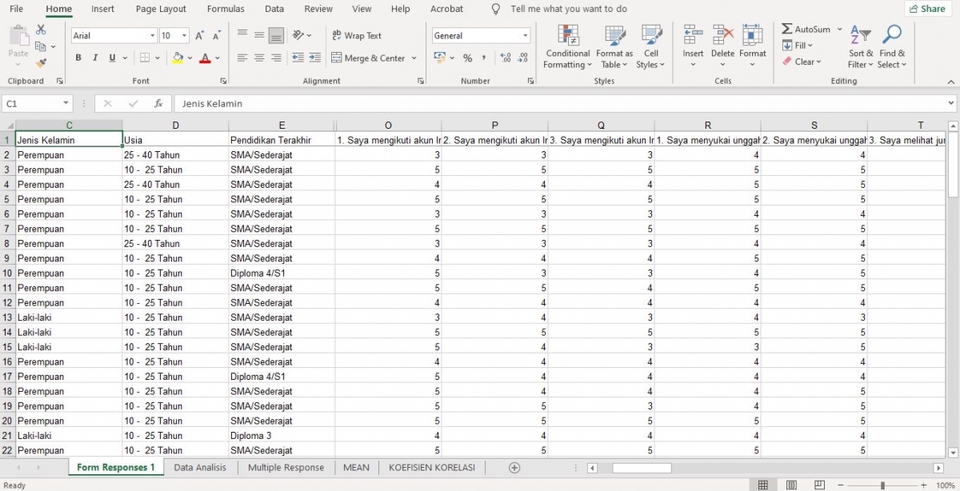Open Conditional Formatting
Viewport: 960px width, 491px height.
(568, 47)
